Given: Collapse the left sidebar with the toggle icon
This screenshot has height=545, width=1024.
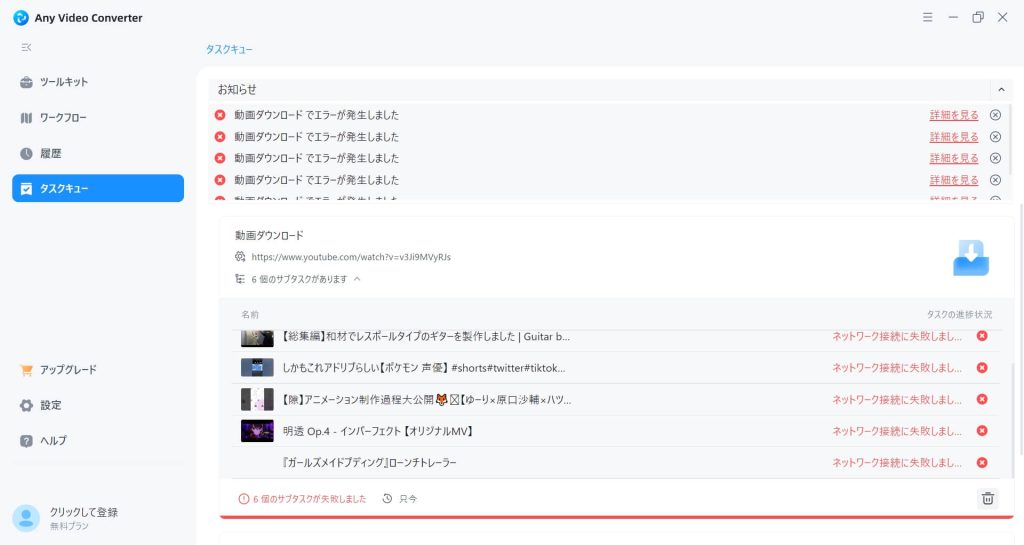Looking at the screenshot, I should [x=26, y=48].
